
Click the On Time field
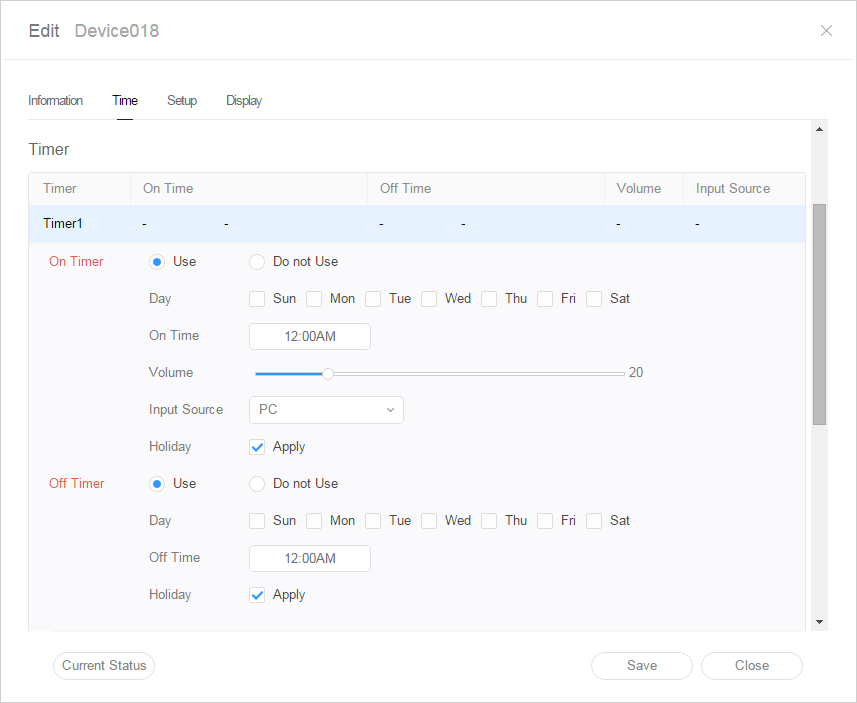(310, 337)
